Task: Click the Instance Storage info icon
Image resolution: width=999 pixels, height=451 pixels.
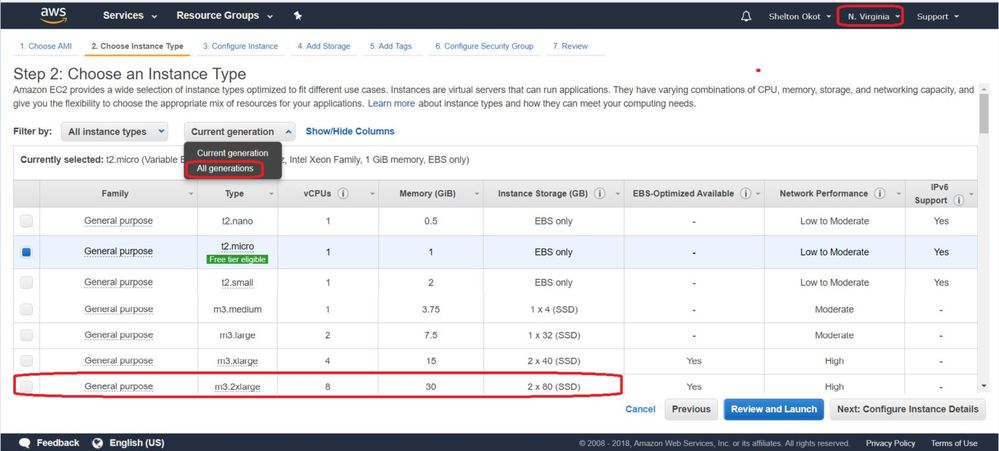Action: (599, 194)
